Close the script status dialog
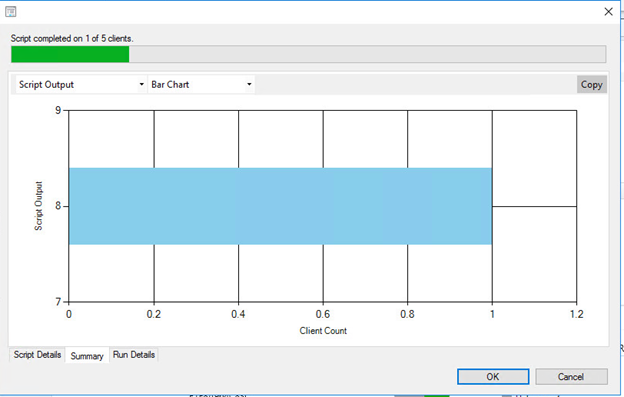Screen dimensions: 624x397 tap(608, 12)
